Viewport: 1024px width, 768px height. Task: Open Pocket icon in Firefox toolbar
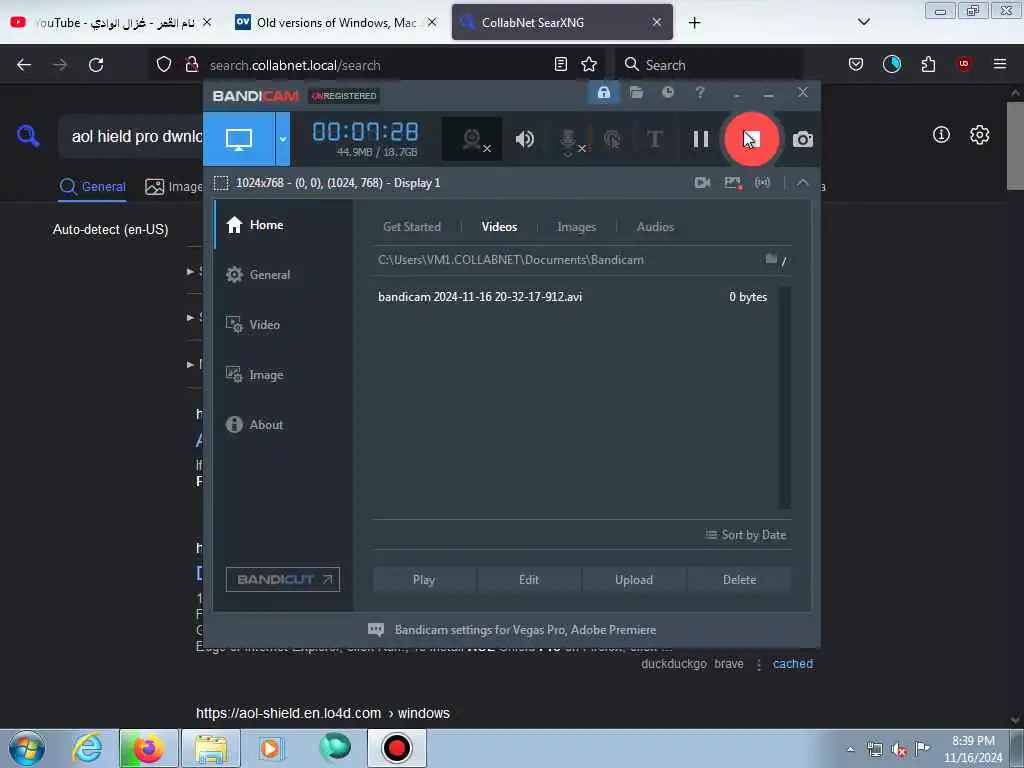(856, 65)
